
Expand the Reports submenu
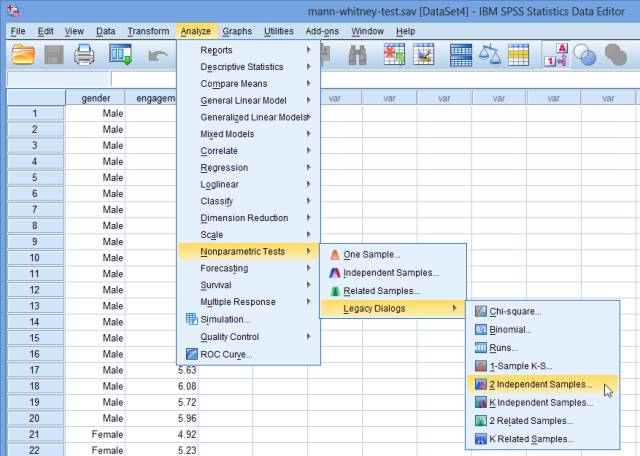click(249, 50)
